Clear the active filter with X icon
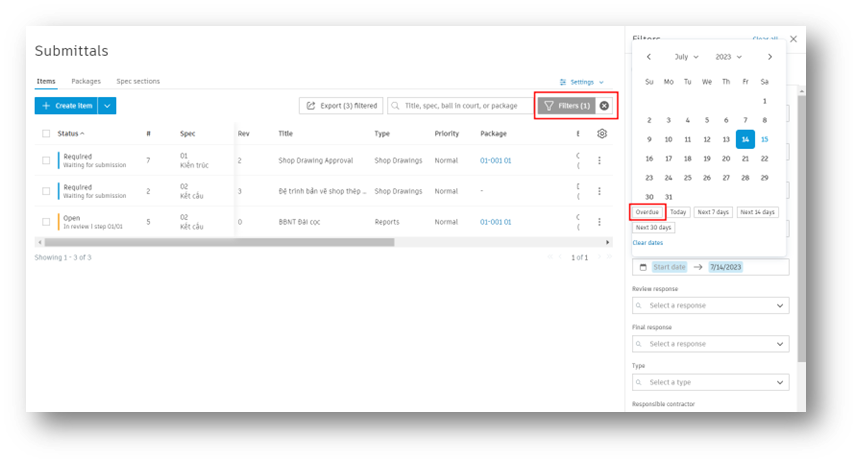The height and width of the screenshot is (464, 858). (x=604, y=106)
